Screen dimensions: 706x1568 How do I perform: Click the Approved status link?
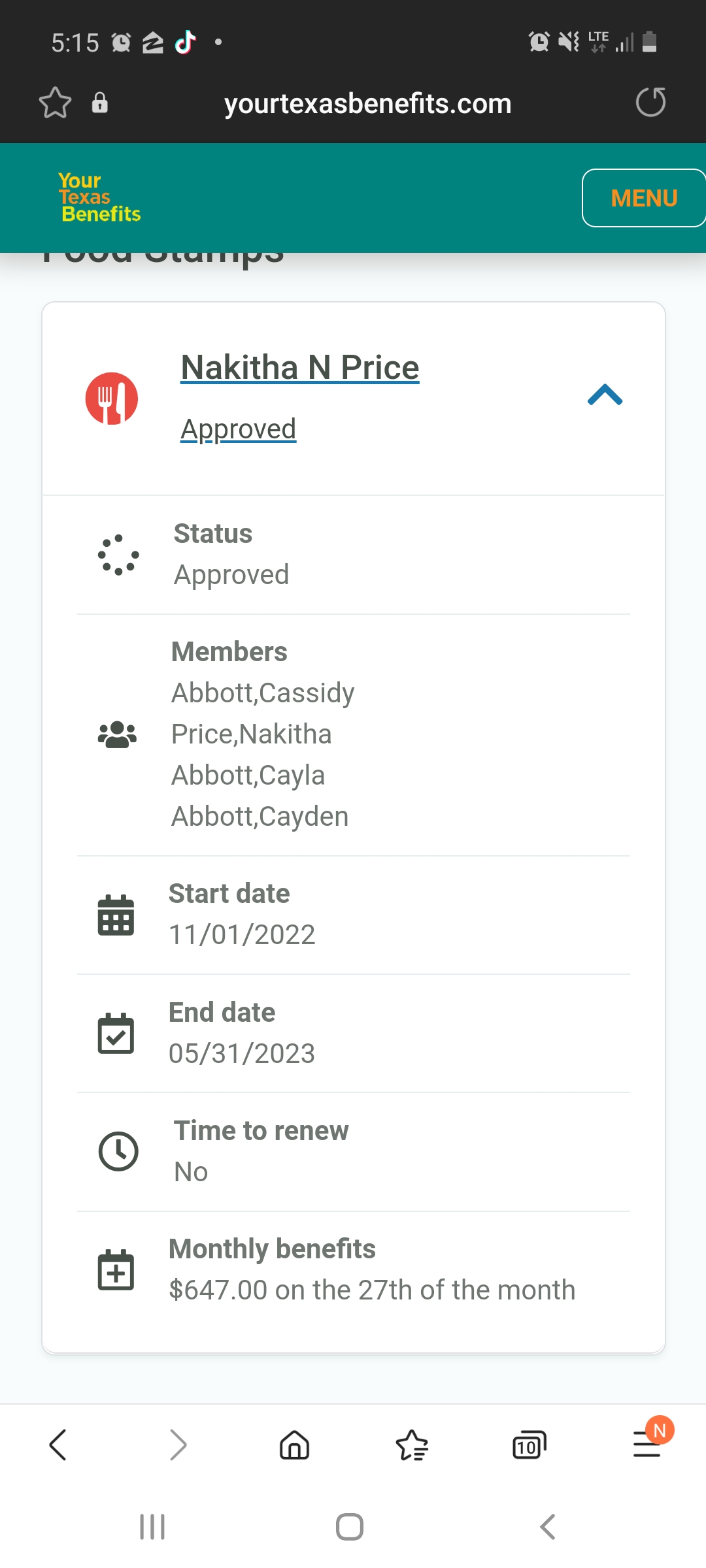pos(238,429)
